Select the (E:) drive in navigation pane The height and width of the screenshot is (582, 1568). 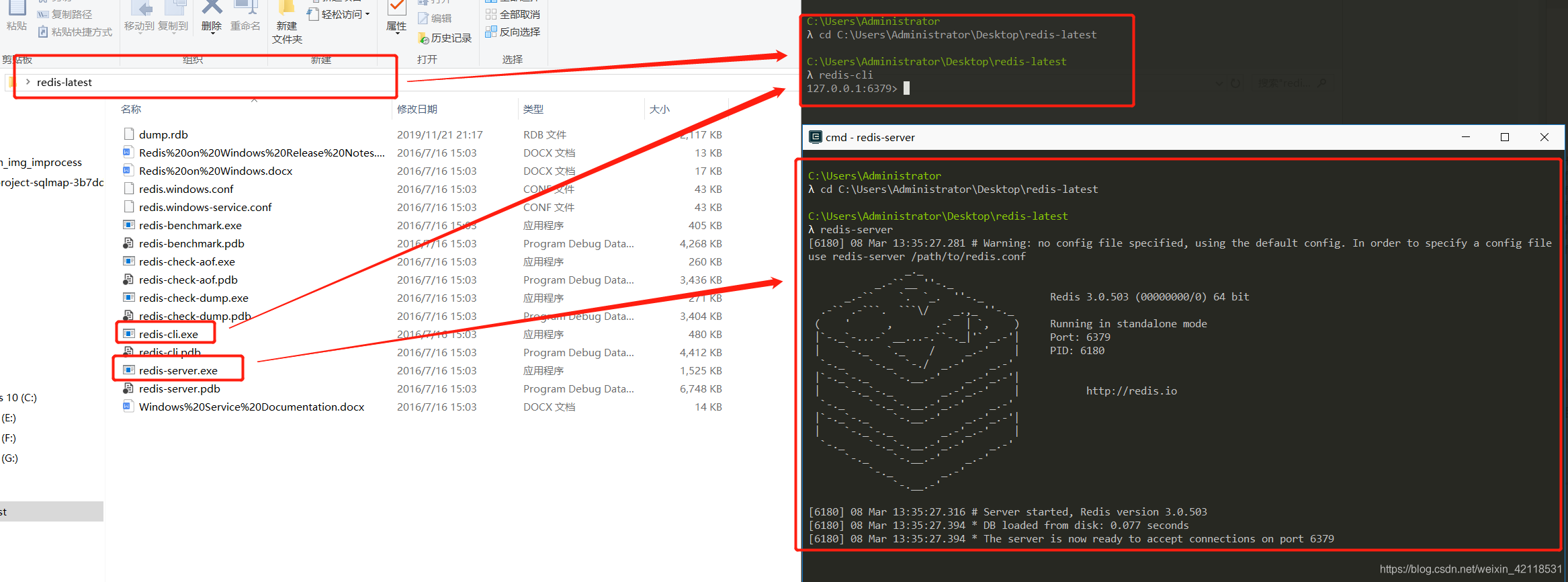point(9,418)
